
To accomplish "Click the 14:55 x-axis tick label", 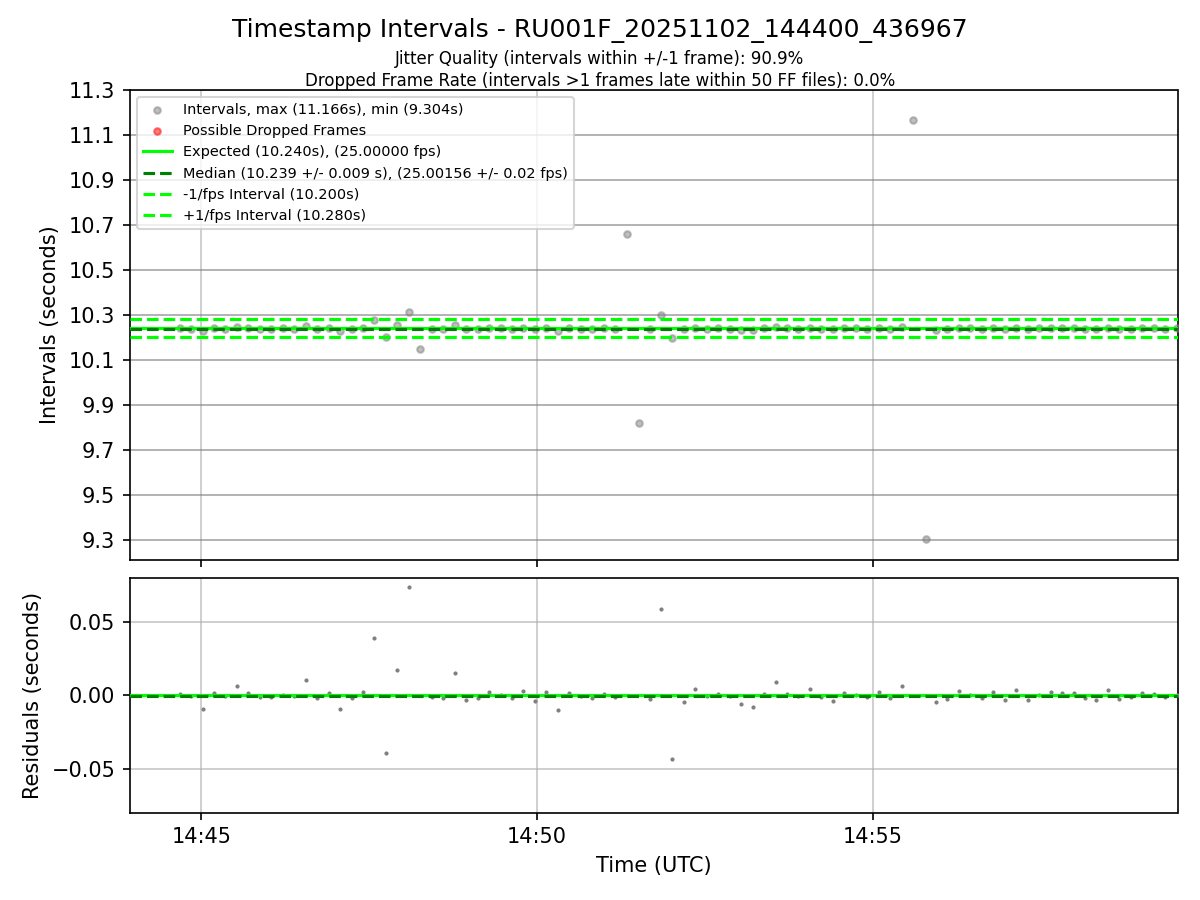I will pyautogui.click(x=873, y=834).
